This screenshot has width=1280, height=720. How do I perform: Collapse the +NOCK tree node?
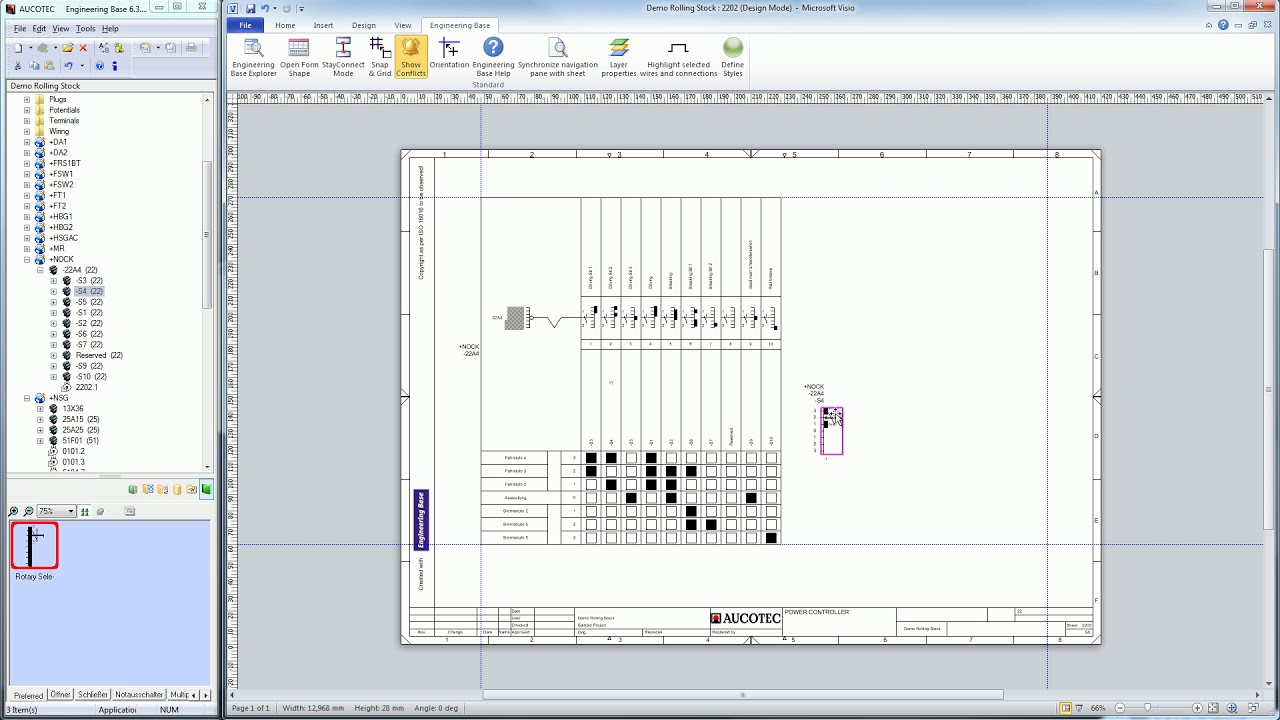[27, 259]
